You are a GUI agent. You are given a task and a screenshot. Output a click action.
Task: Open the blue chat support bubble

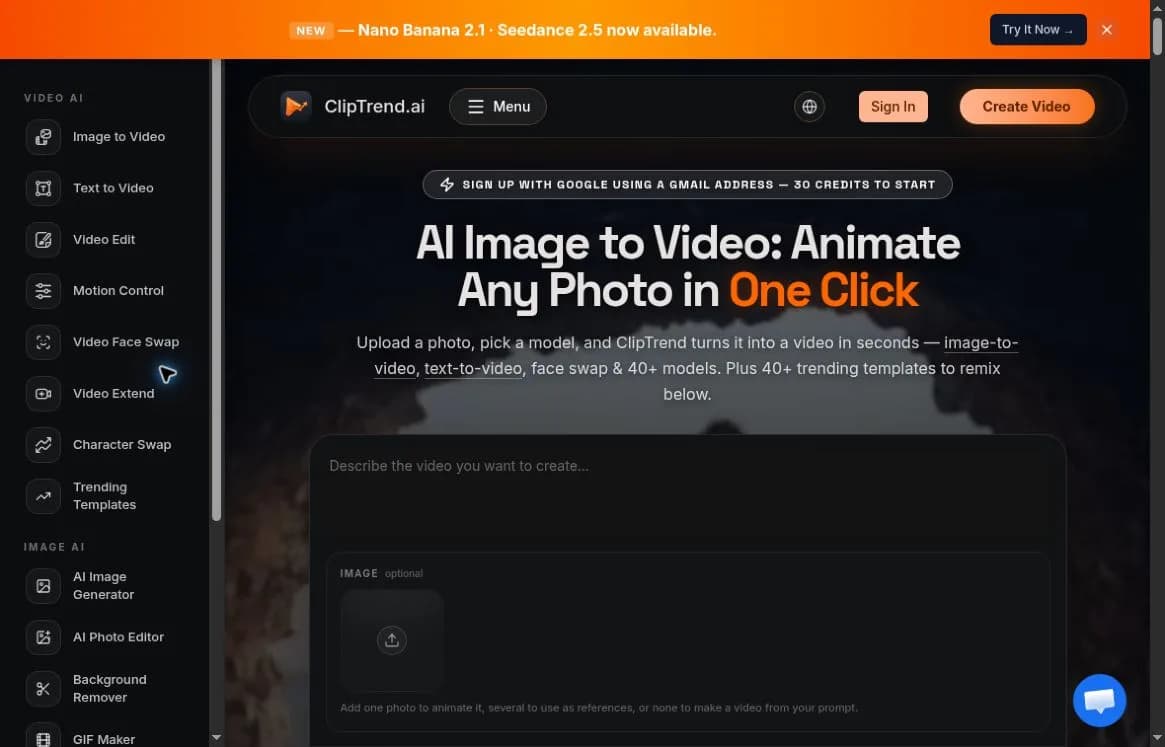1099,700
